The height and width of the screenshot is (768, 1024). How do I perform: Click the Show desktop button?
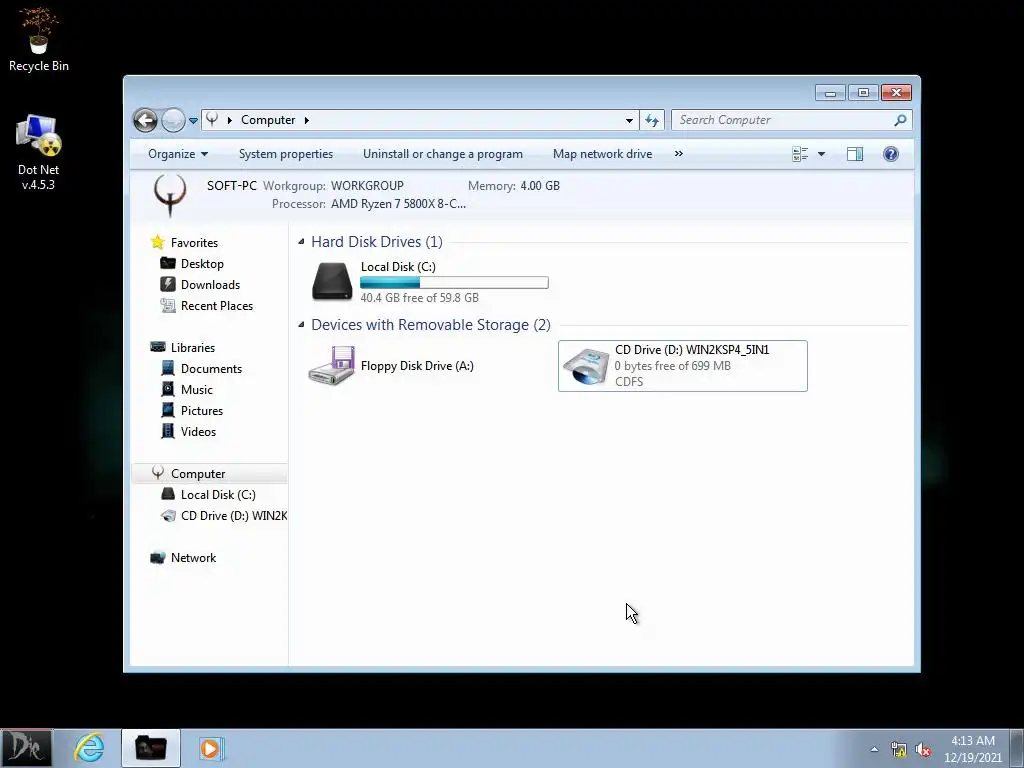pyautogui.click(x=1017, y=748)
